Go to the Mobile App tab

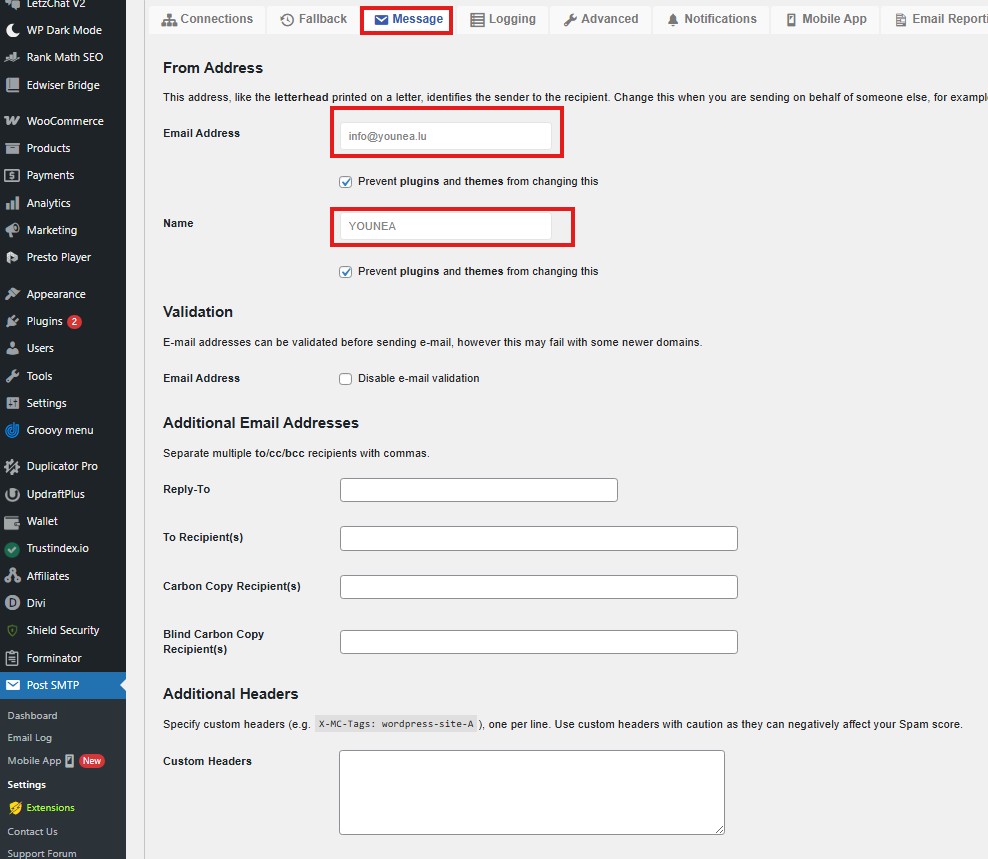pyautogui.click(x=826, y=19)
